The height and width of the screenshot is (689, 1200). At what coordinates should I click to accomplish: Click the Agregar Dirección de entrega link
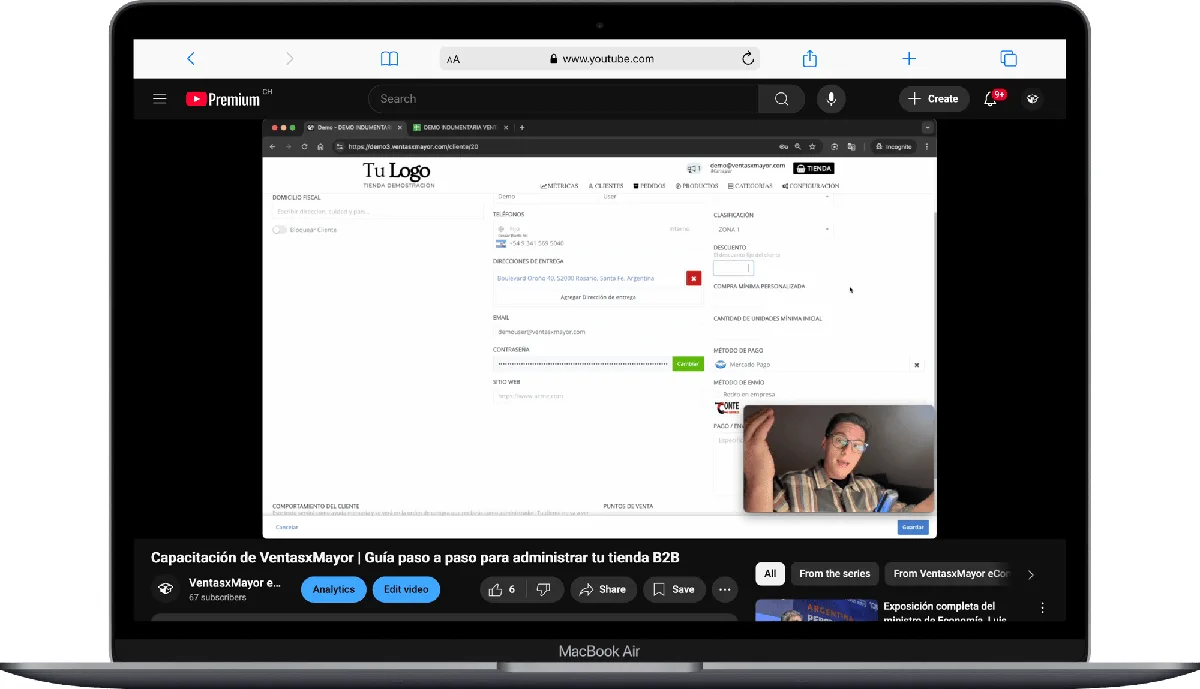pyautogui.click(x=598, y=298)
